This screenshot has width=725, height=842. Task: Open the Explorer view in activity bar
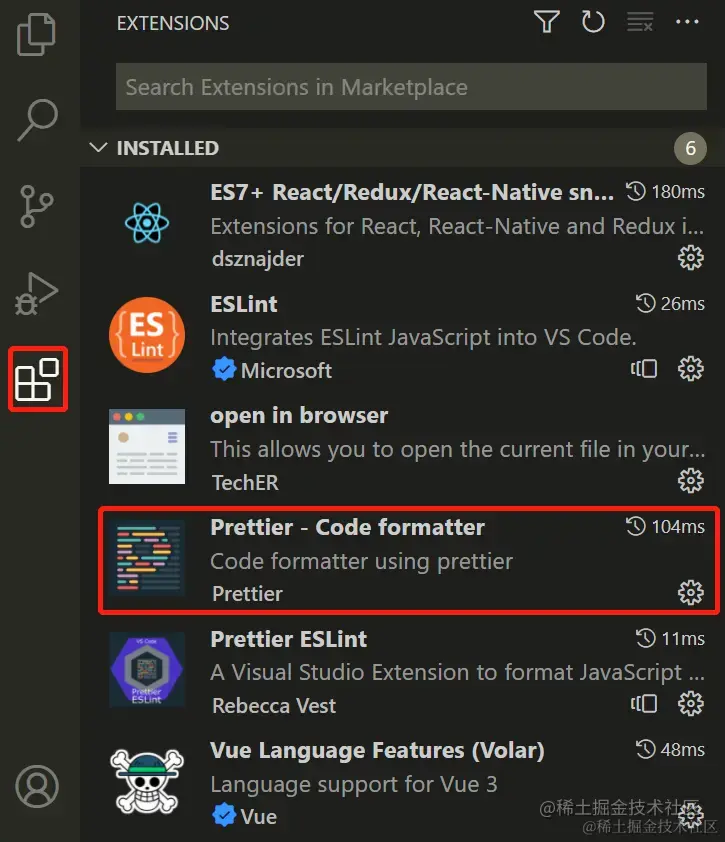[x=37, y=34]
